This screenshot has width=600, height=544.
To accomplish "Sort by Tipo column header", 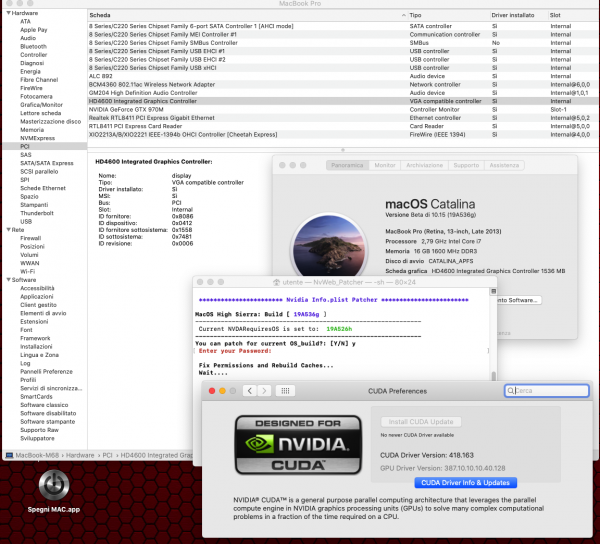I will click(x=448, y=15).
